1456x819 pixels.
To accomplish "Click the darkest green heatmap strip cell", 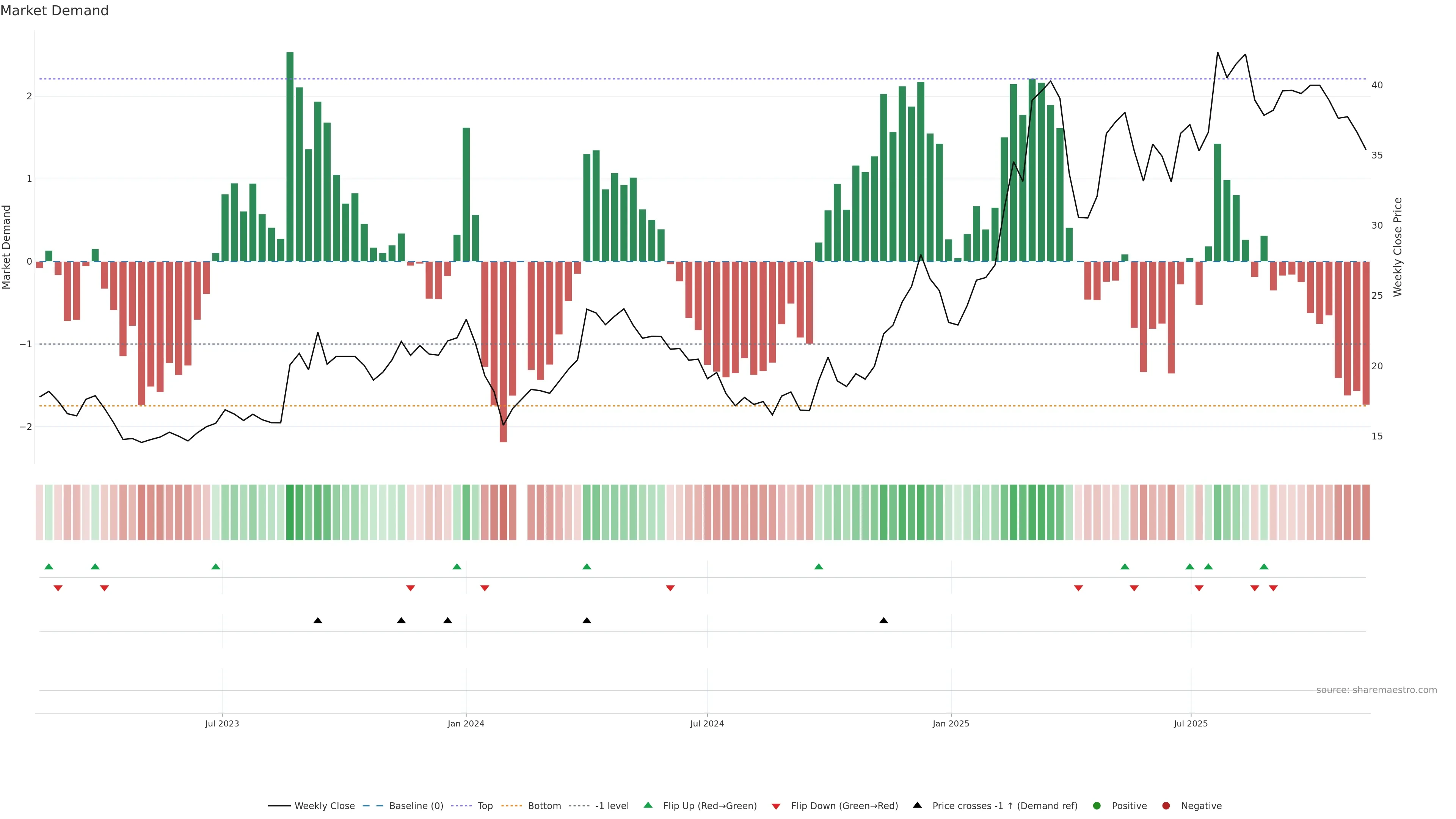I will point(290,511).
